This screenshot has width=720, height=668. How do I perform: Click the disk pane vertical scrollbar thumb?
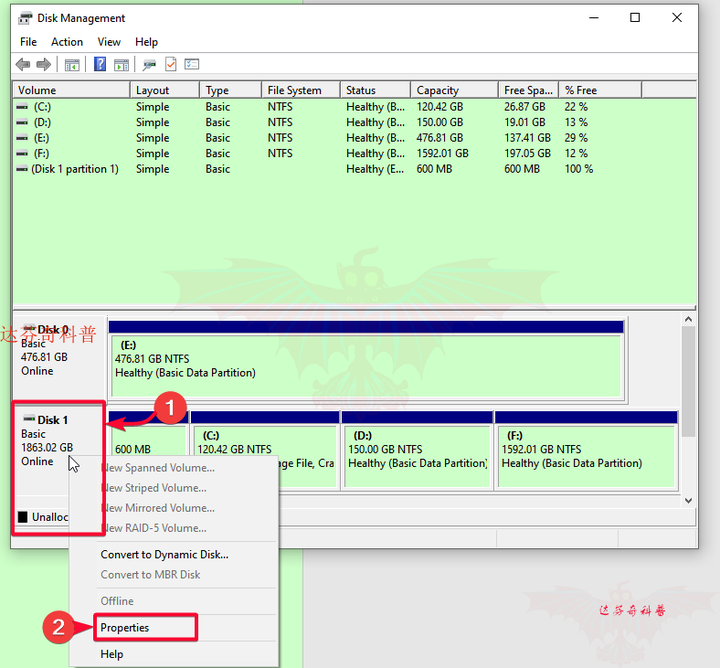pyautogui.click(x=688, y=381)
